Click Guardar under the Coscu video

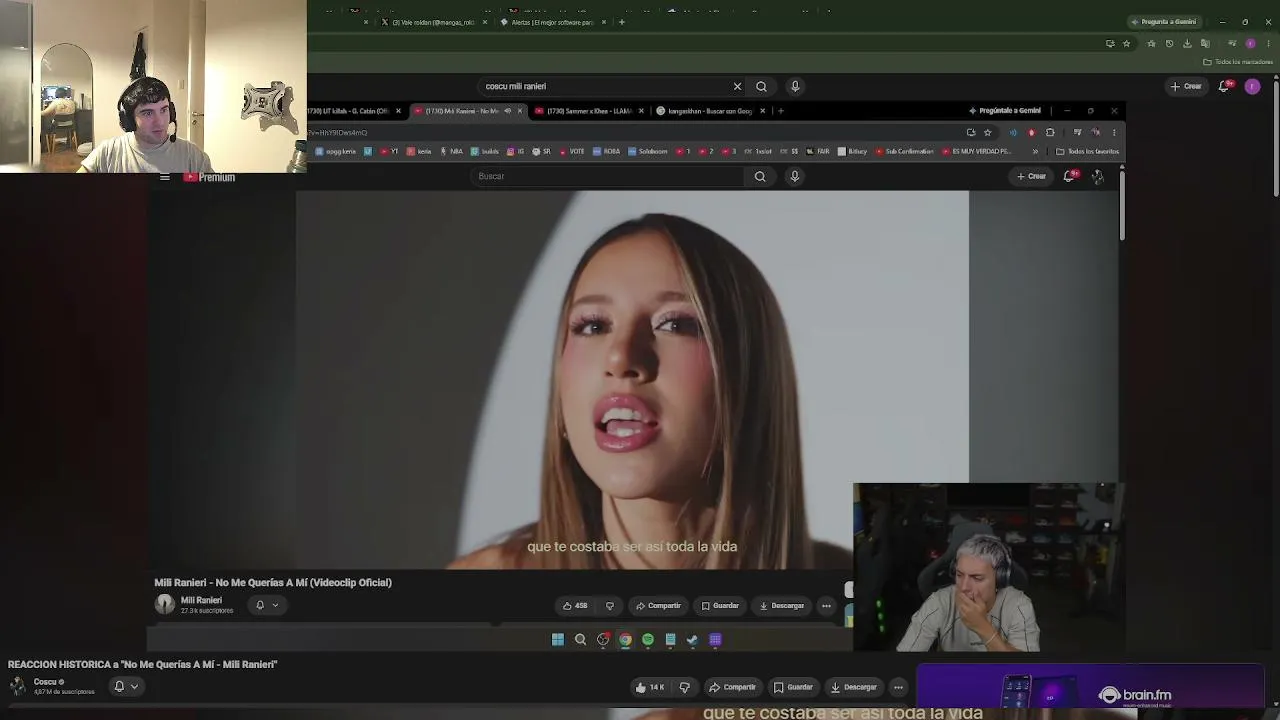coord(793,687)
